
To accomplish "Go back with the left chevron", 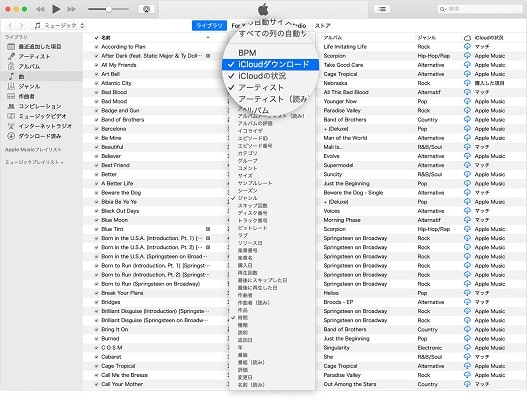I will [10, 26].
